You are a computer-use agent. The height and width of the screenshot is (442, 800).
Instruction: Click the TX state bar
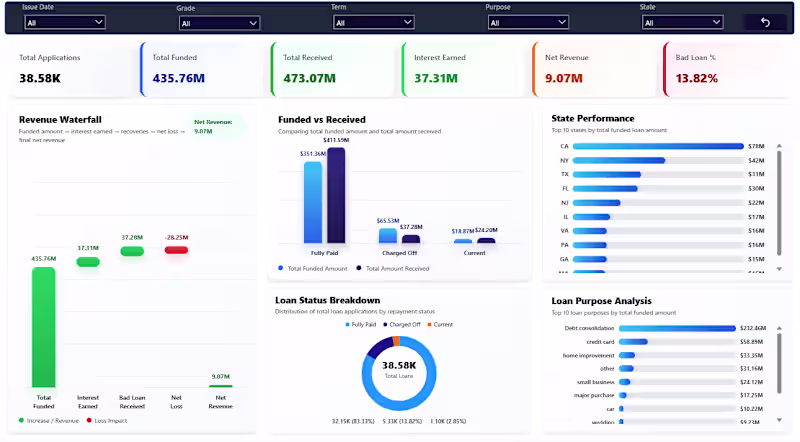click(607, 175)
